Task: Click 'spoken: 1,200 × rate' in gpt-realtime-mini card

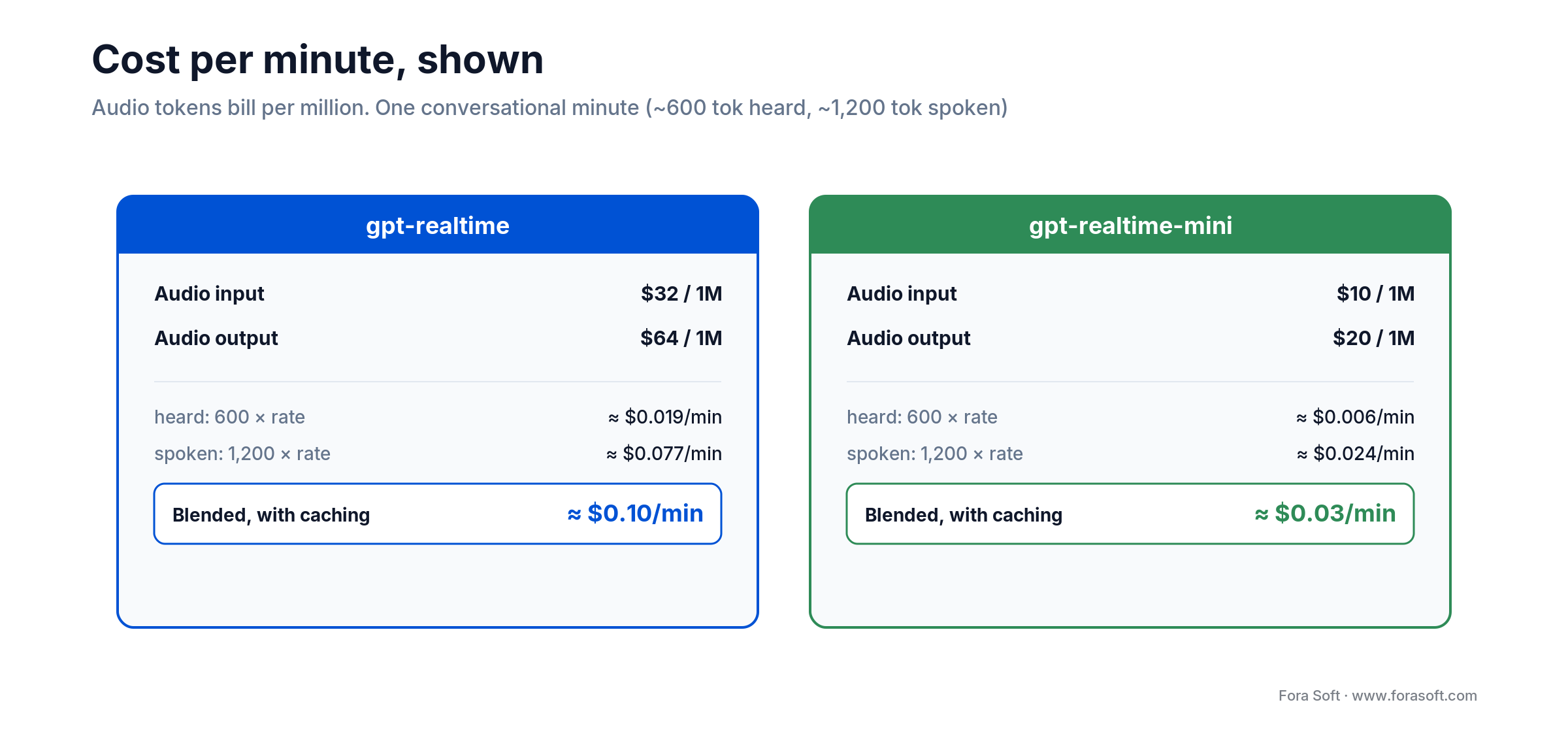Action: pyautogui.click(x=935, y=454)
